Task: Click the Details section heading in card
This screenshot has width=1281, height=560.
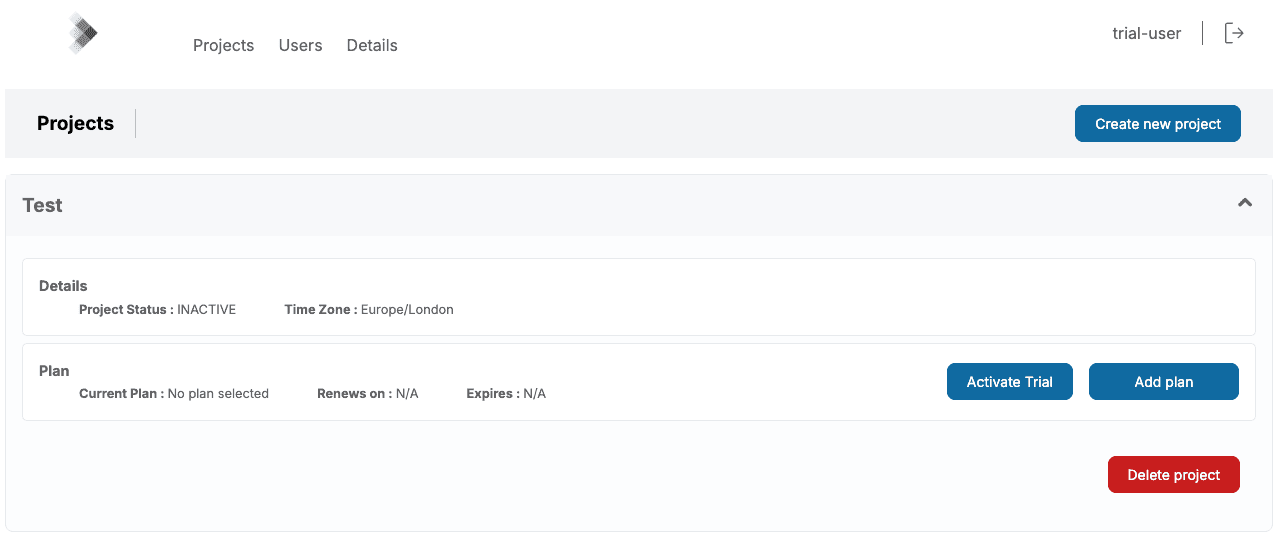Action: coord(63,286)
